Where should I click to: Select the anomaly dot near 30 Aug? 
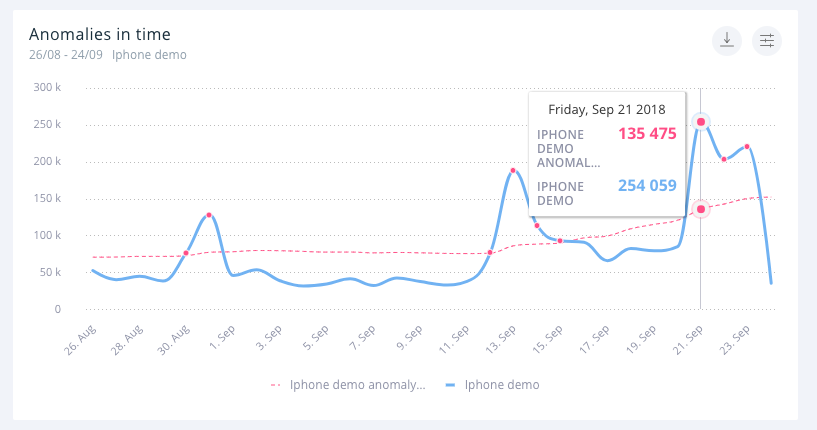tap(186, 253)
